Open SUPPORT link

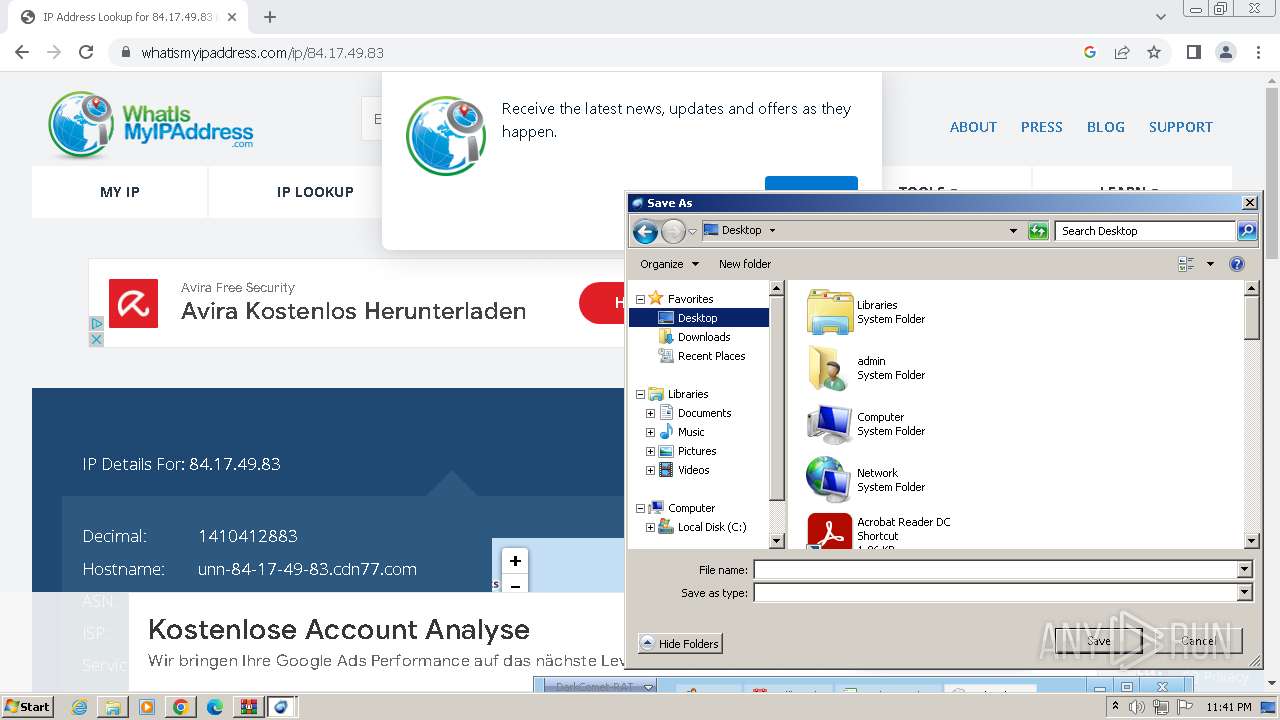(x=1180, y=127)
